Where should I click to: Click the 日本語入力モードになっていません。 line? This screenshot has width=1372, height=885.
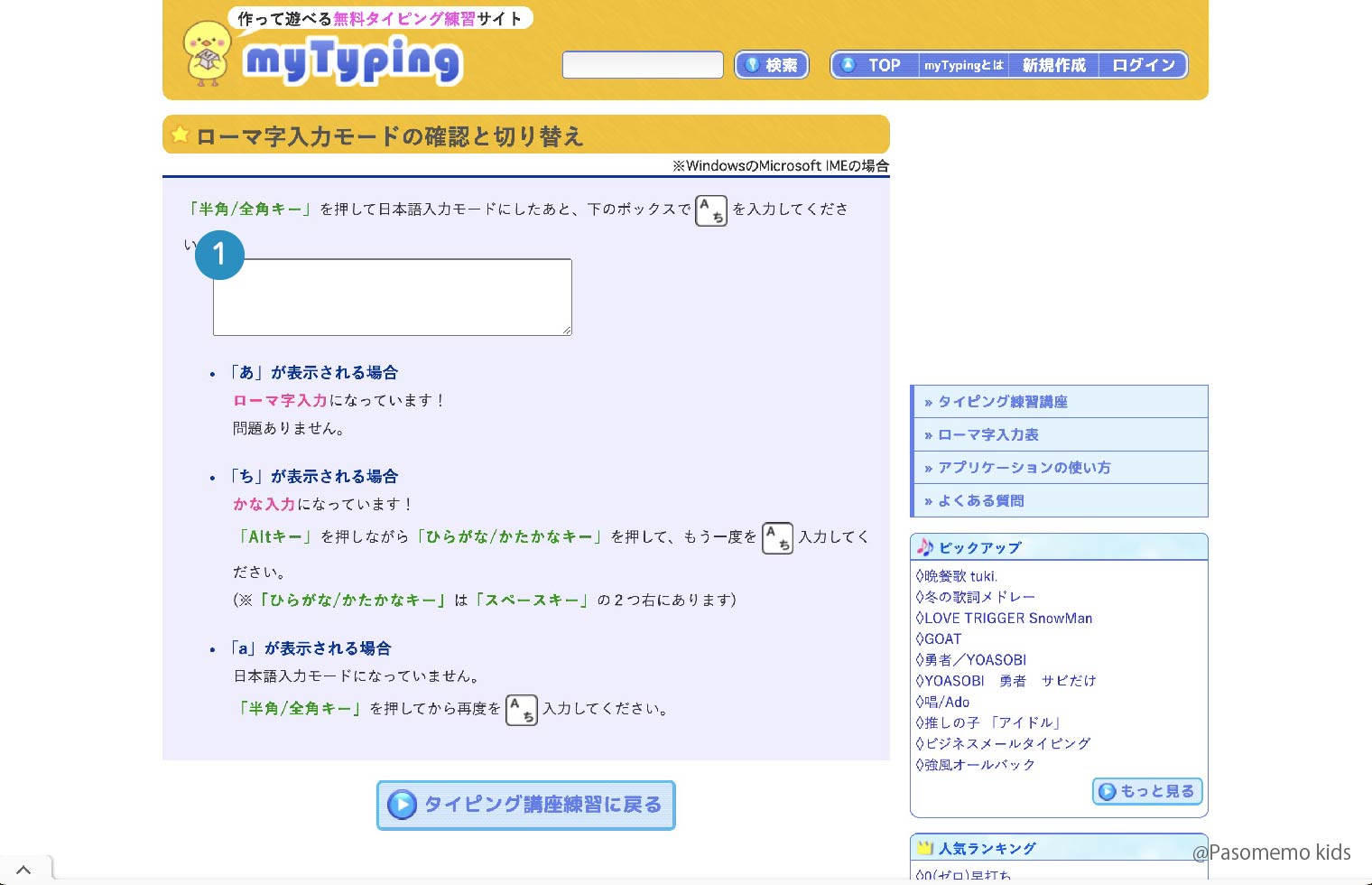[358, 675]
